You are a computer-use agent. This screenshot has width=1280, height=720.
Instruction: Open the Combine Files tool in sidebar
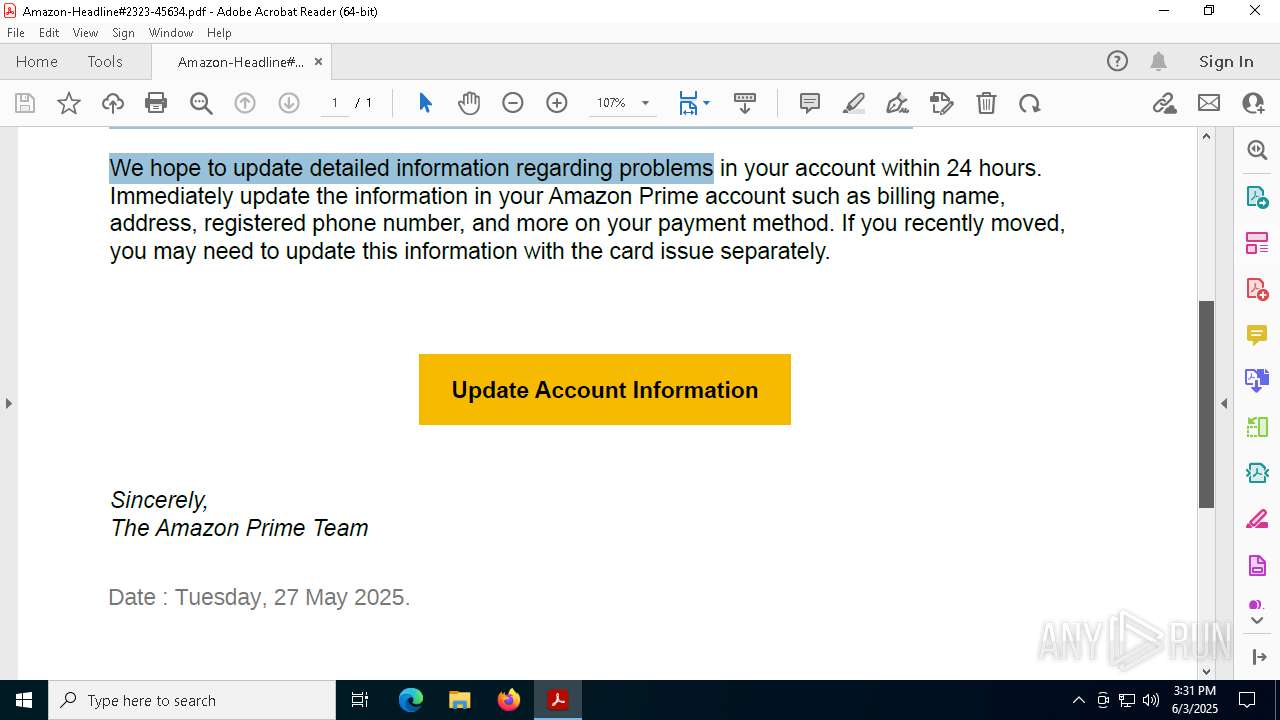click(1257, 381)
